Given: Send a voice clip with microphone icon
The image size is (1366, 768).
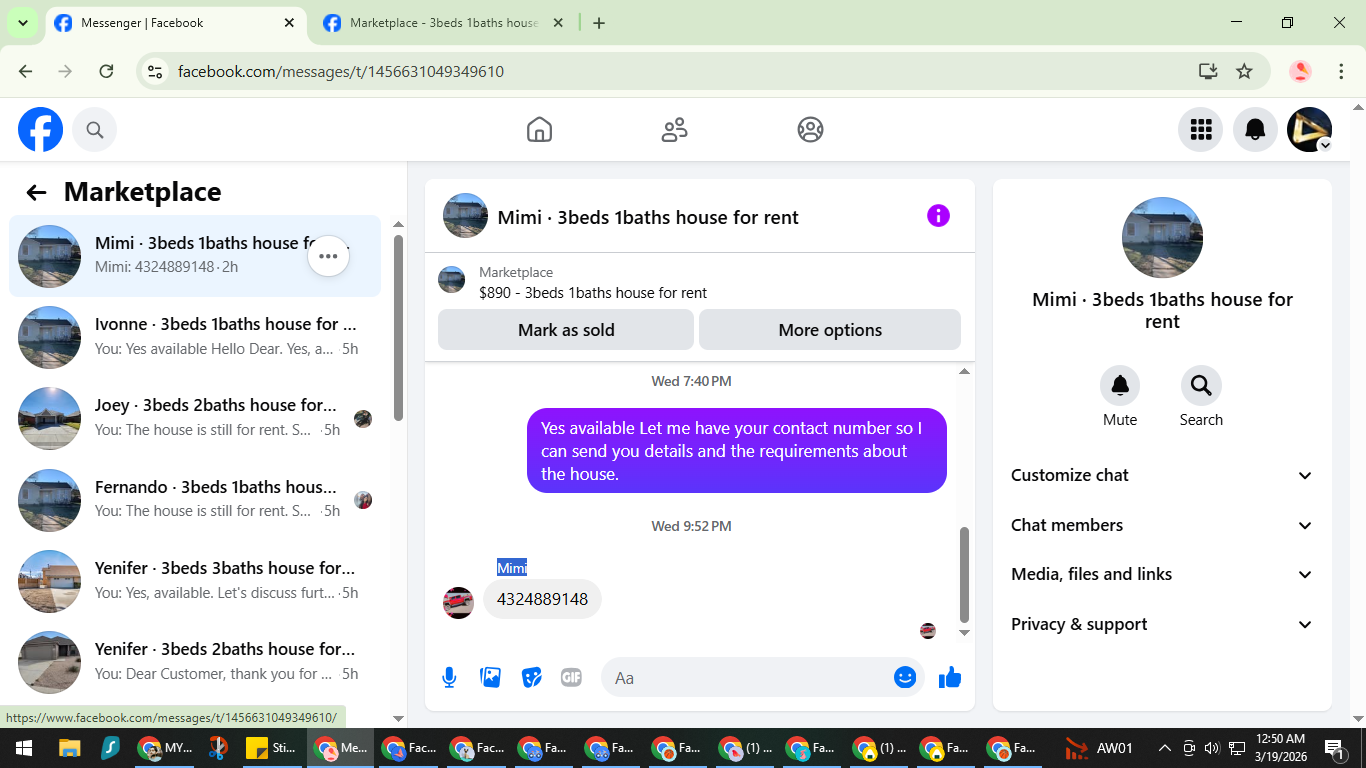Looking at the screenshot, I should 450,678.
